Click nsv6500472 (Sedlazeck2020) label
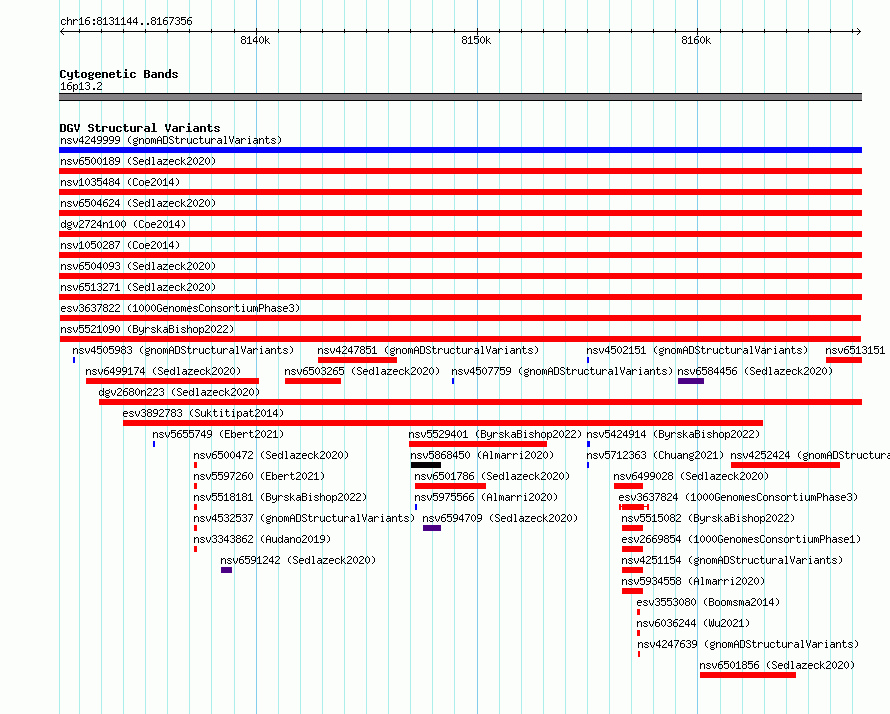Image resolution: width=890 pixels, height=714 pixels. coord(271,455)
